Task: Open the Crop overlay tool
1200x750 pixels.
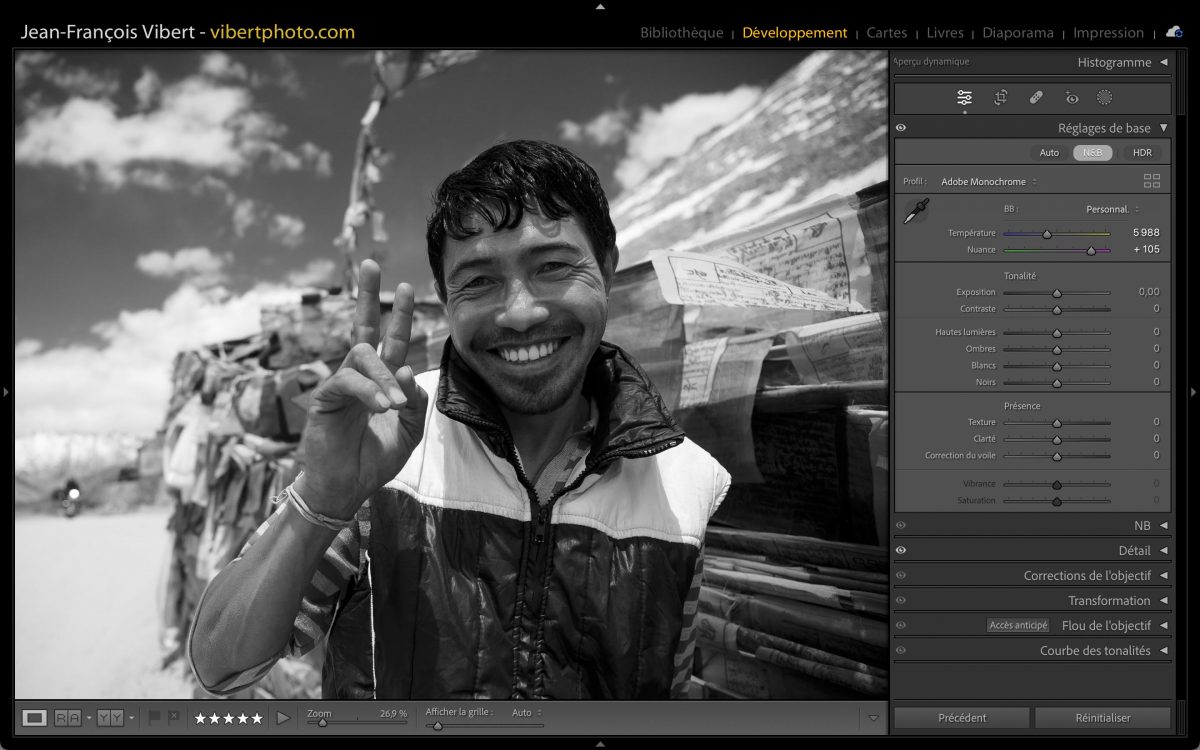Action: pyautogui.click(x=1000, y=97)
